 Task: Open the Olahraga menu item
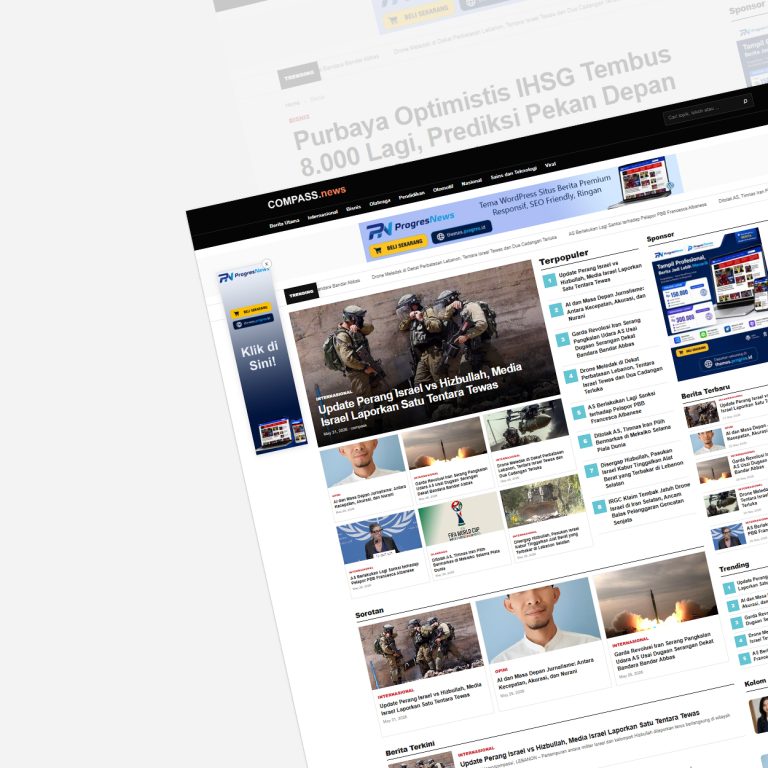coord(380,202)
